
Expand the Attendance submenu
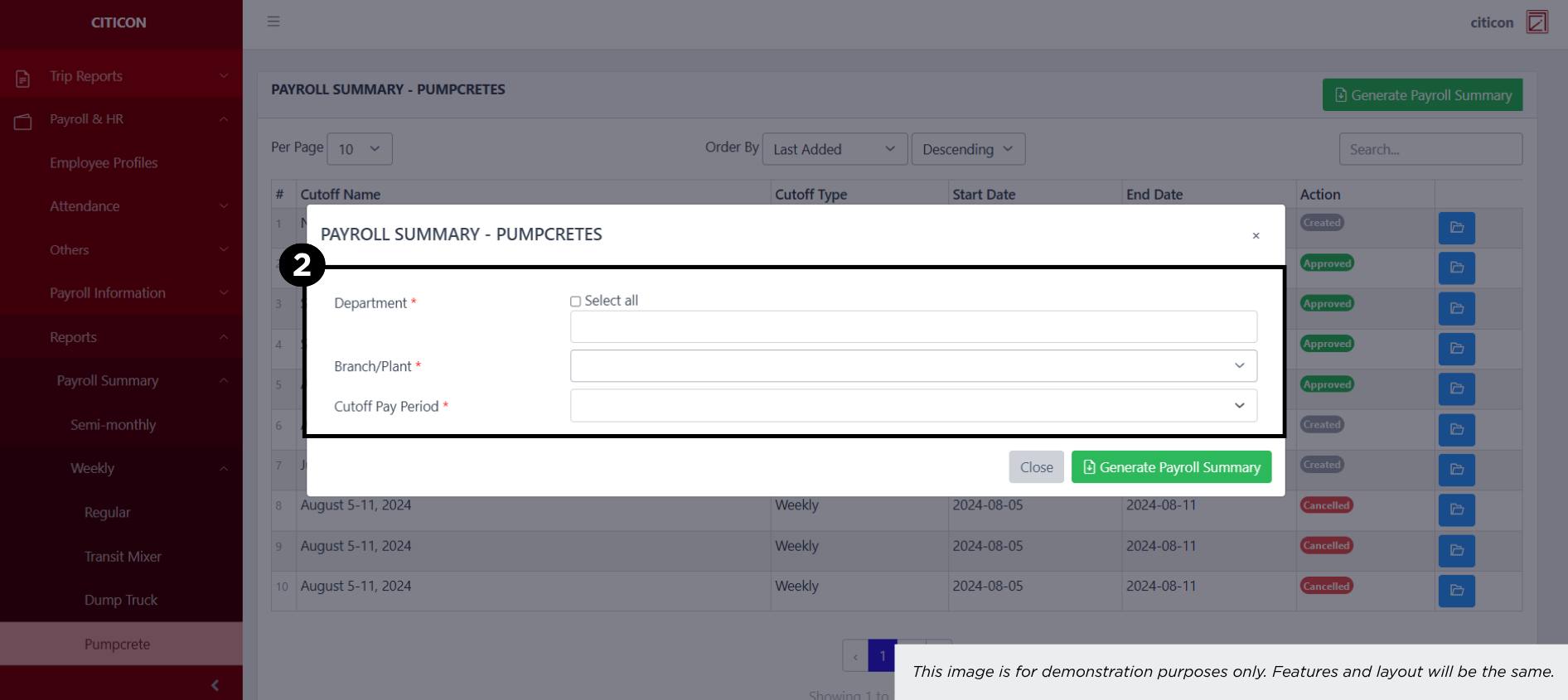121,206
